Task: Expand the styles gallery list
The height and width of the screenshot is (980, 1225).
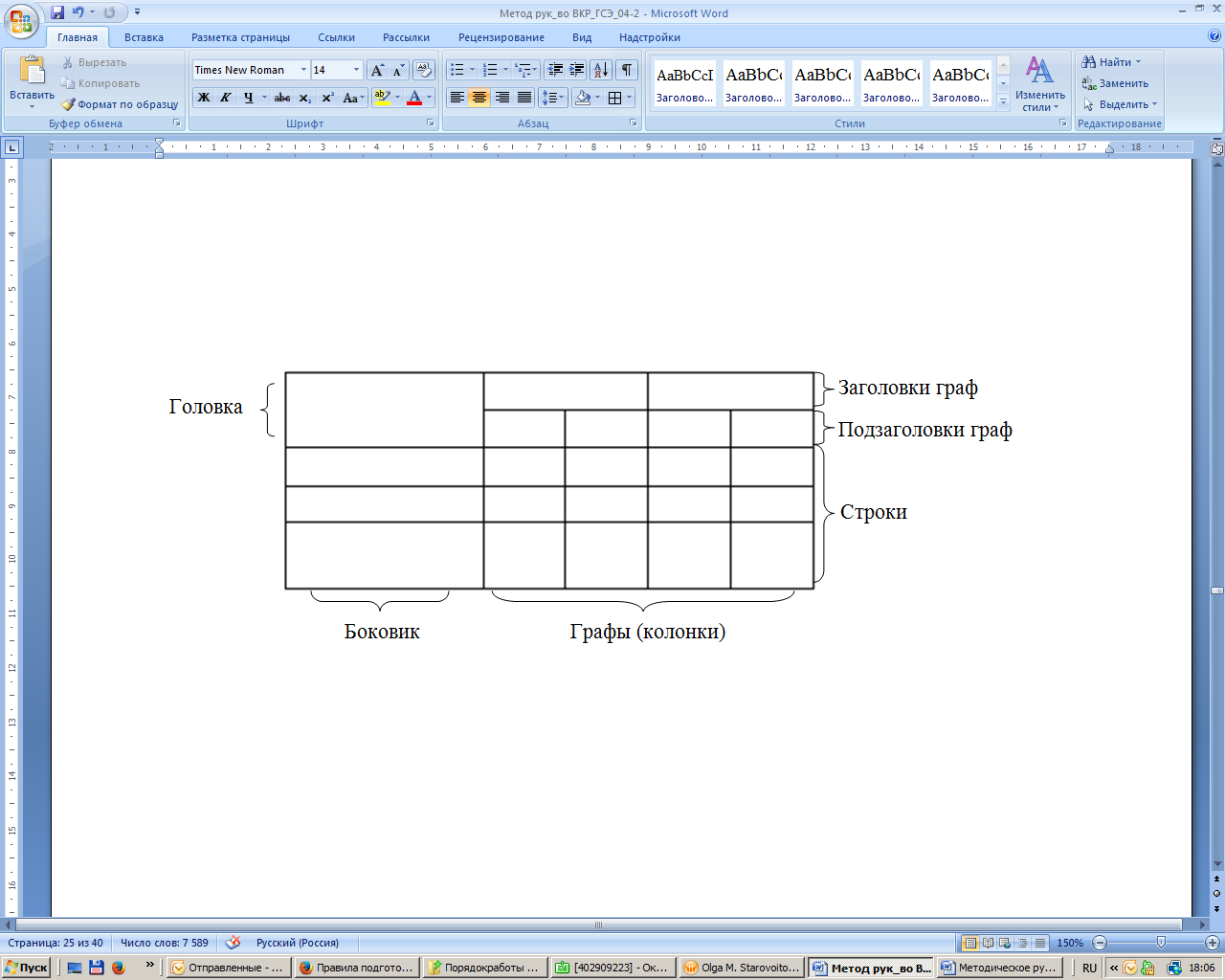Action: (x=1003, y=103)
